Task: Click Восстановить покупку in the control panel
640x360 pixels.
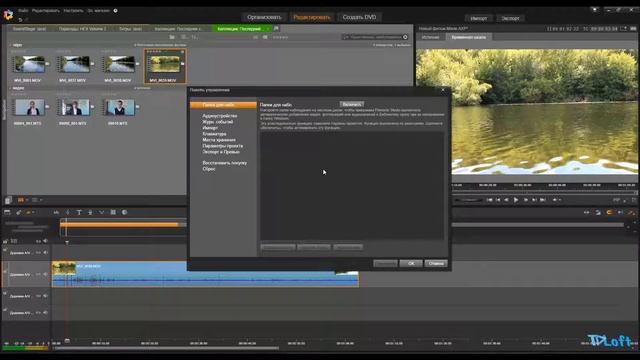Action: click(x=224, y=163)
